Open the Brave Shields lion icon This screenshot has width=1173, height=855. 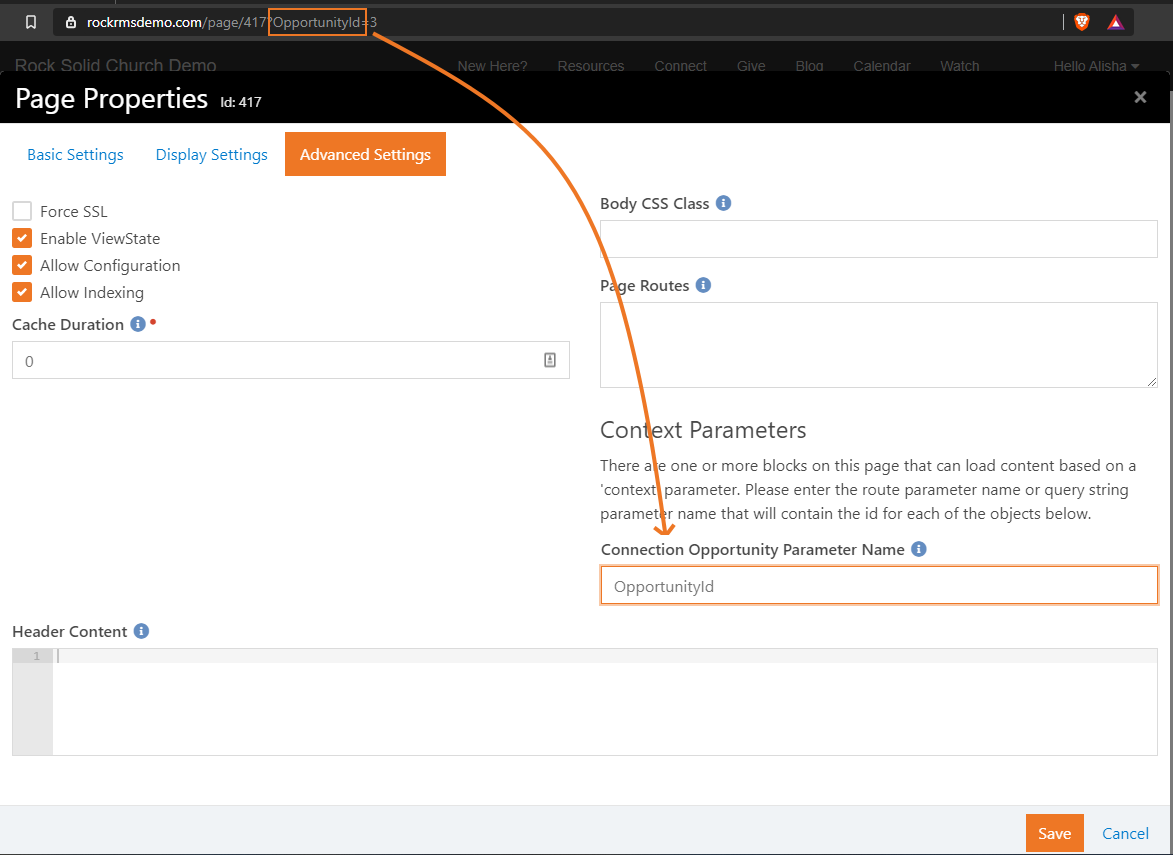click(1081, 22)
